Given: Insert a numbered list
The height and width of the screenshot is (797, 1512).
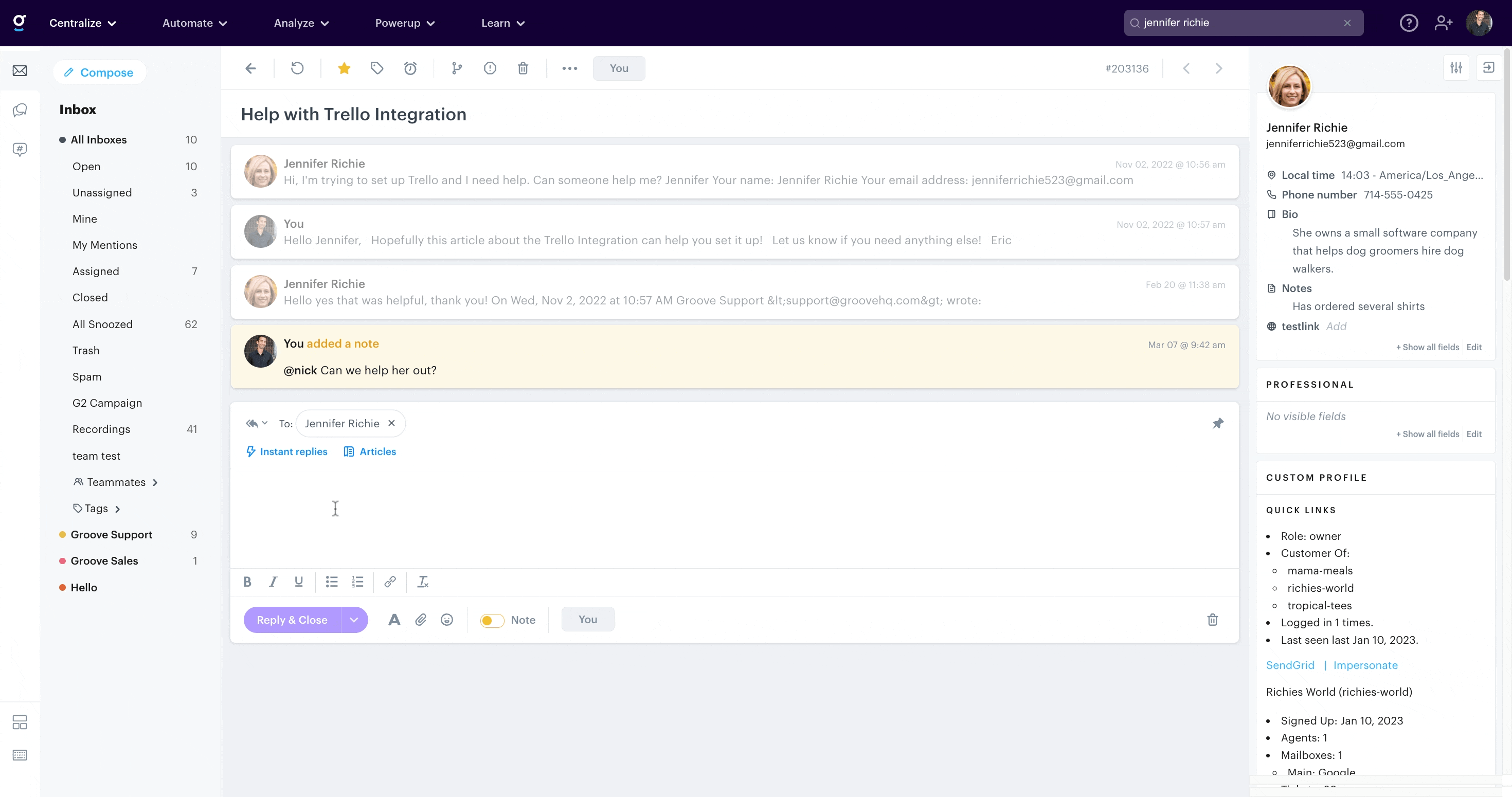Looking at the screenshot, I should (x=357, y=582).
